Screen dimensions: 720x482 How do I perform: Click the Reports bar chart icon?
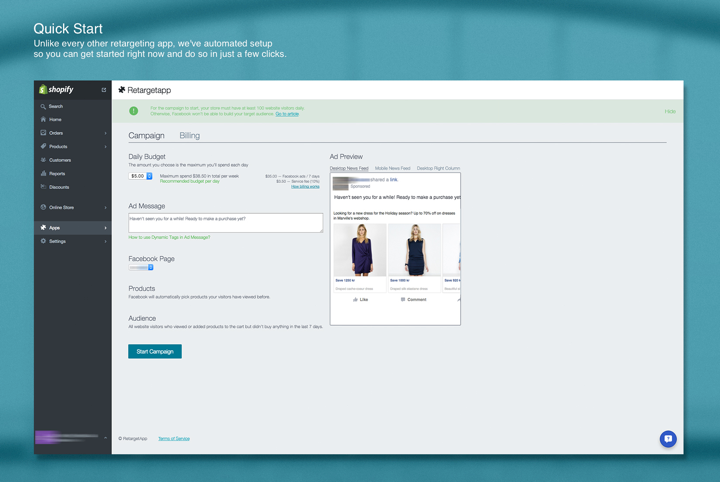tap(43, 174)
